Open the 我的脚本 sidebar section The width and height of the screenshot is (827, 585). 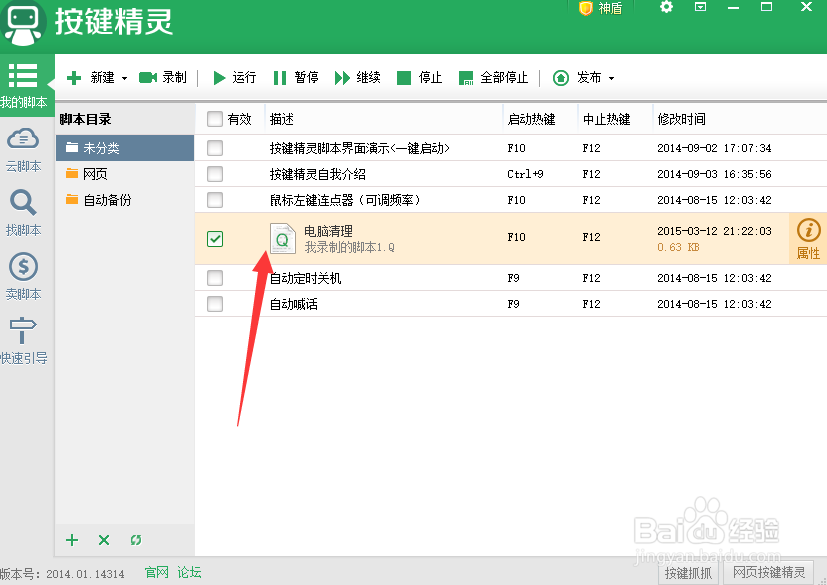(x=24, y=85)
